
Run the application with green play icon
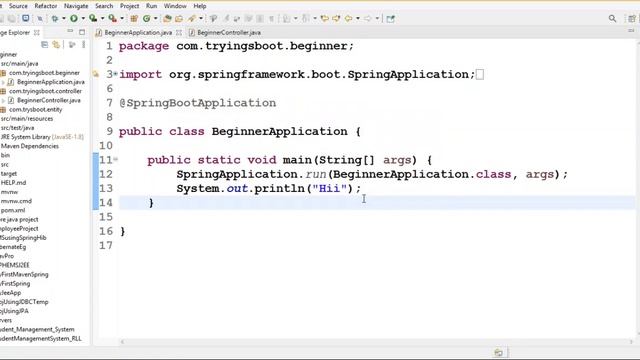pos(73,18)
